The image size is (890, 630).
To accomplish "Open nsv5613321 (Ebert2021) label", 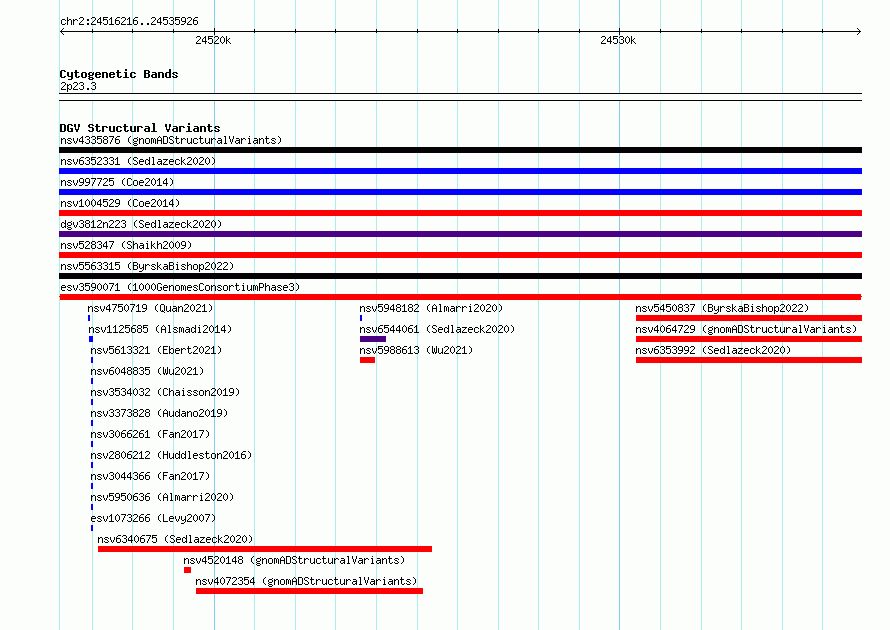I will (x=156, y=350).
